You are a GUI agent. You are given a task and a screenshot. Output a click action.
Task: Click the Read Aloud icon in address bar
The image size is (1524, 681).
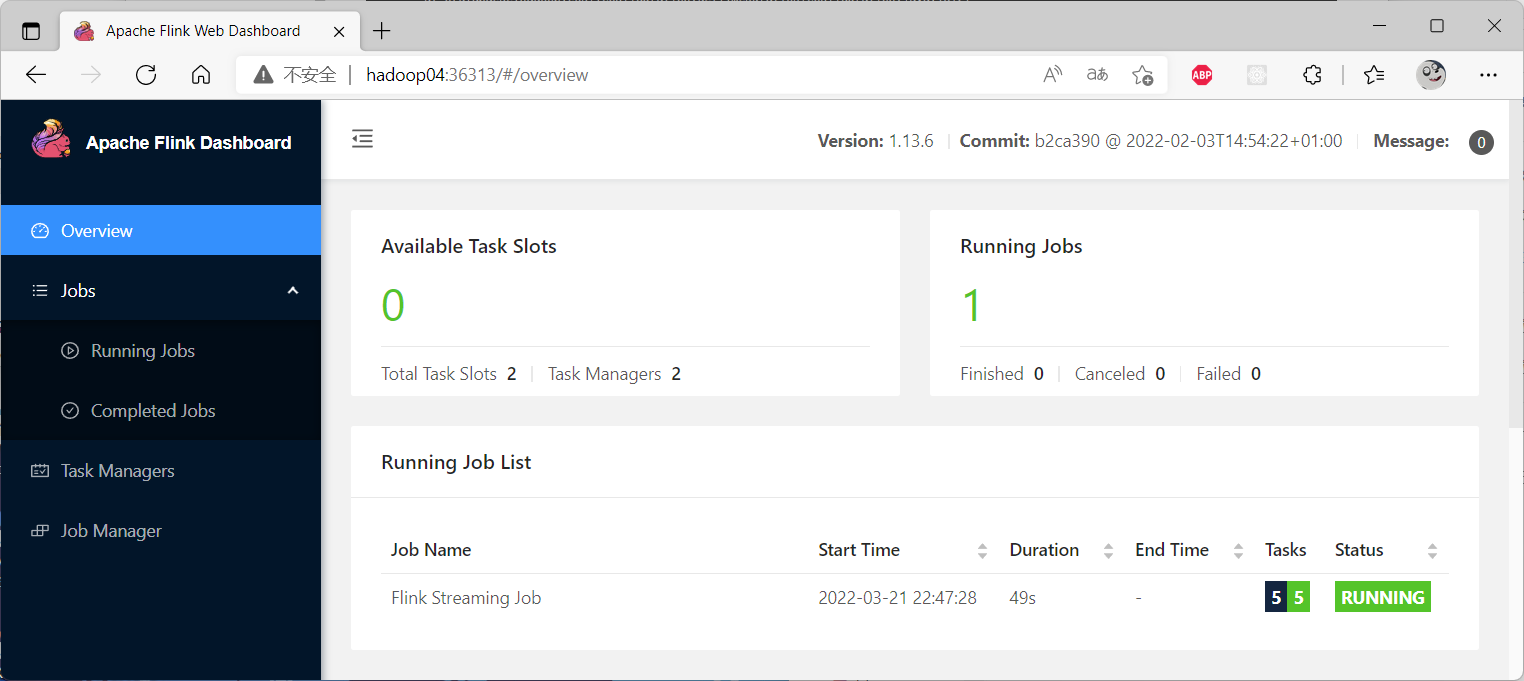point(1052,75)
